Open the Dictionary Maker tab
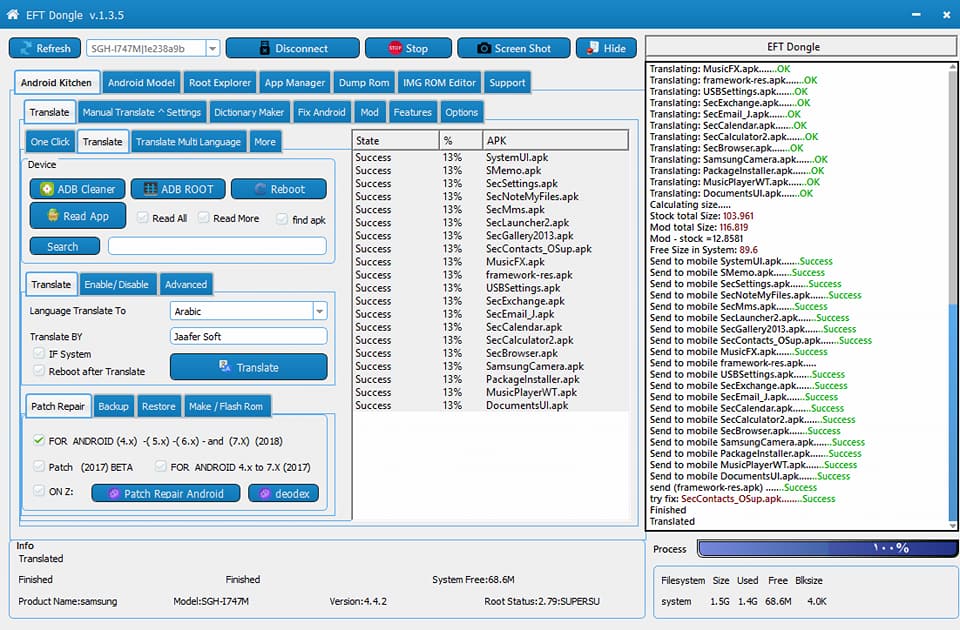This screenshot has width=960, height=630. (249, 113)
